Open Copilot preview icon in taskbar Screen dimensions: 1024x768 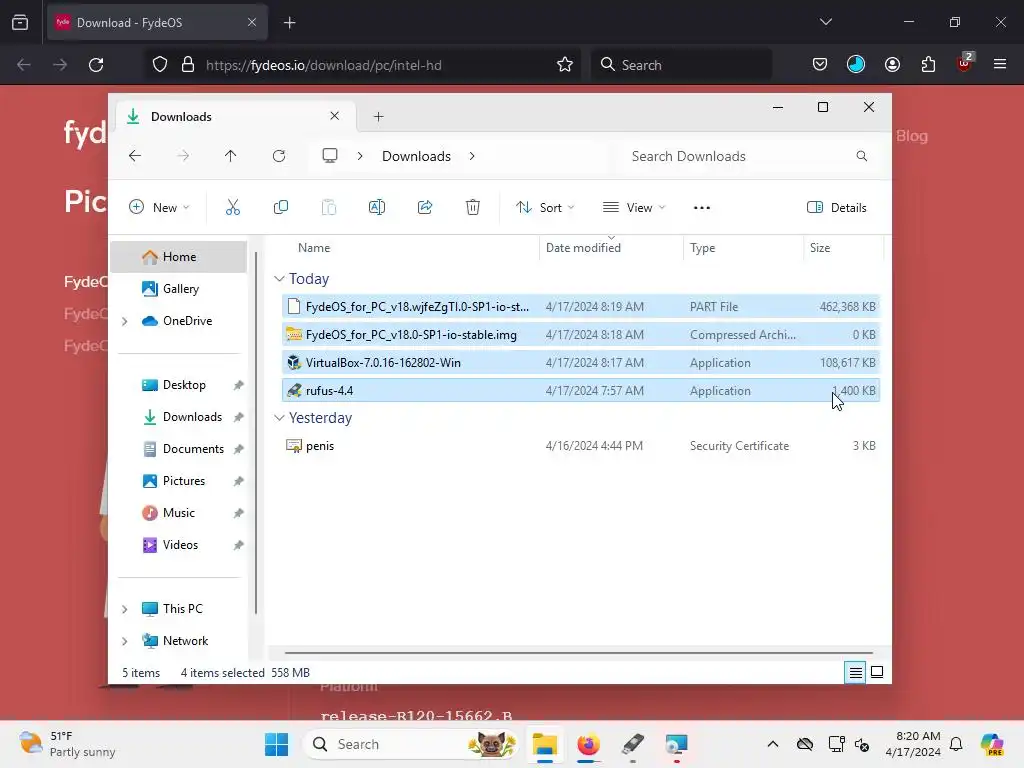(991, 744)
